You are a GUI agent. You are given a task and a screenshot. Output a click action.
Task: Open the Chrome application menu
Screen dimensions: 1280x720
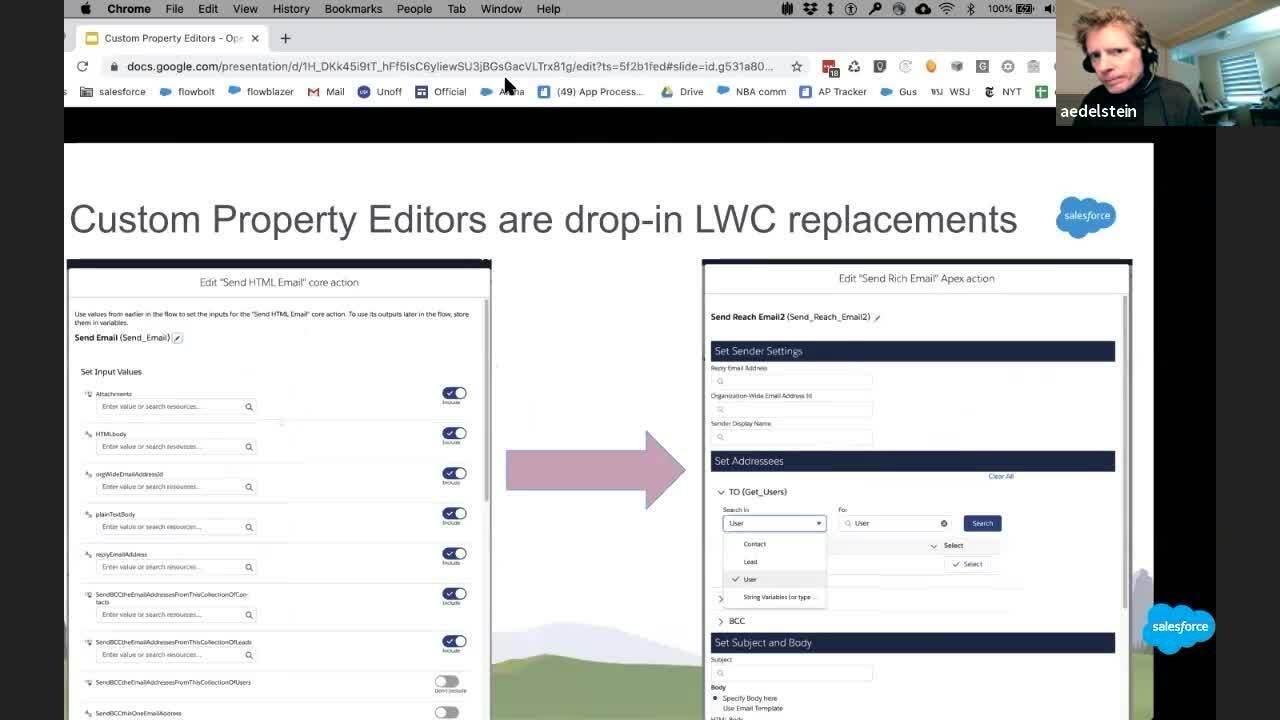click(x=129, y=9)
